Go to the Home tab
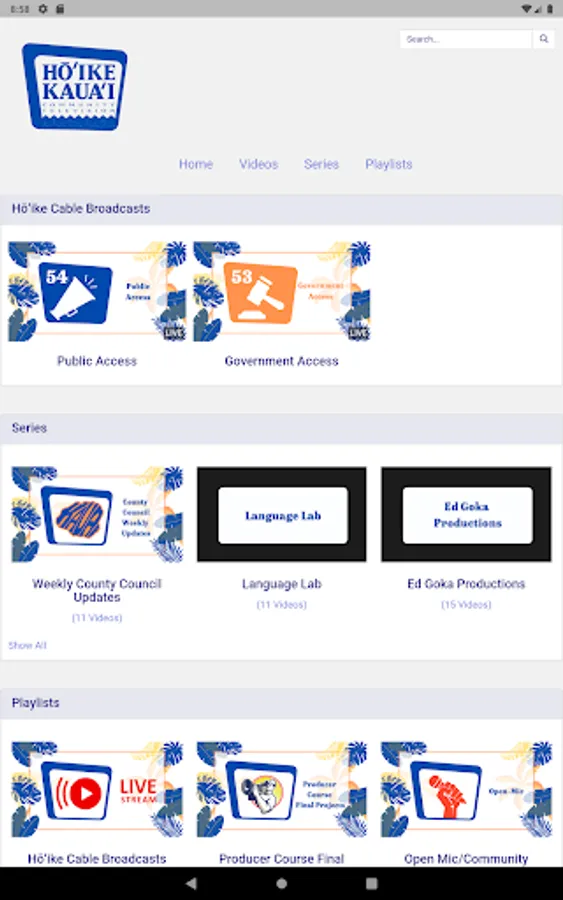Screen dimensions: 563x900 pos(196,164)
